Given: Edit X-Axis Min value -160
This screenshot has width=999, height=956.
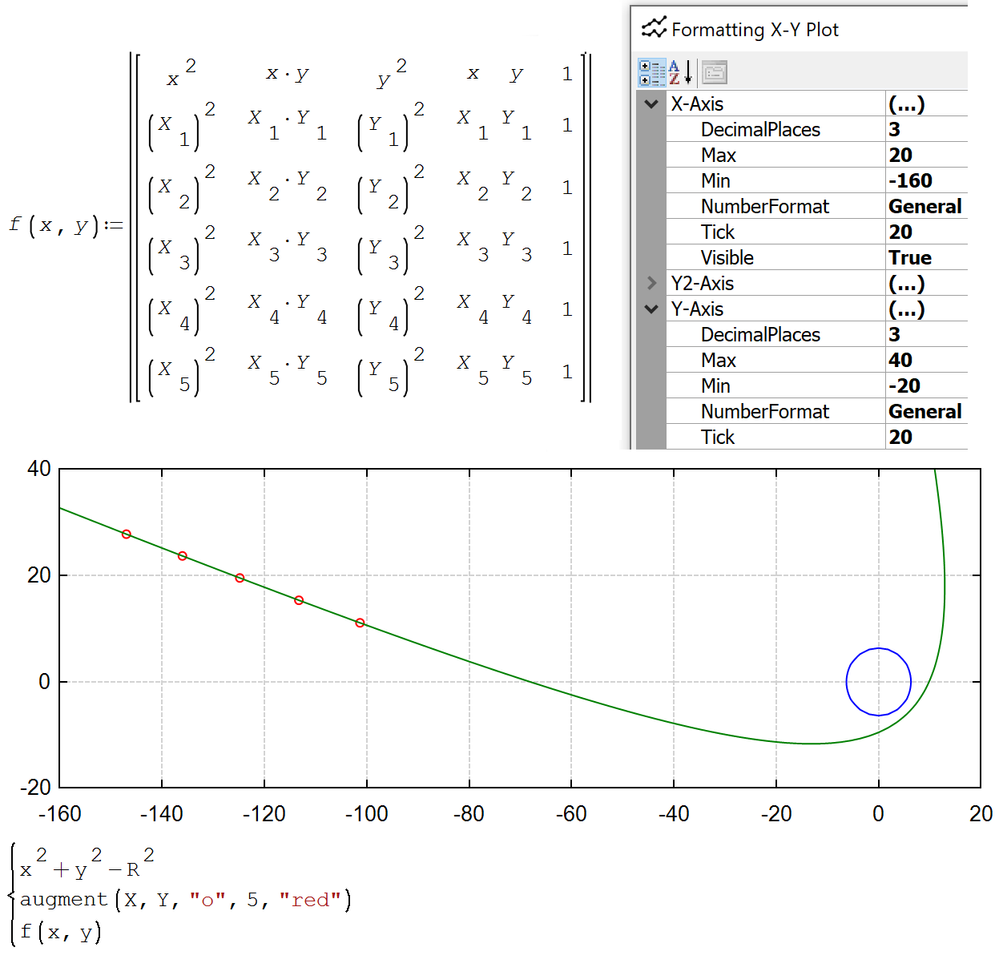Looking at the screenshot, I should pos(926,180).
